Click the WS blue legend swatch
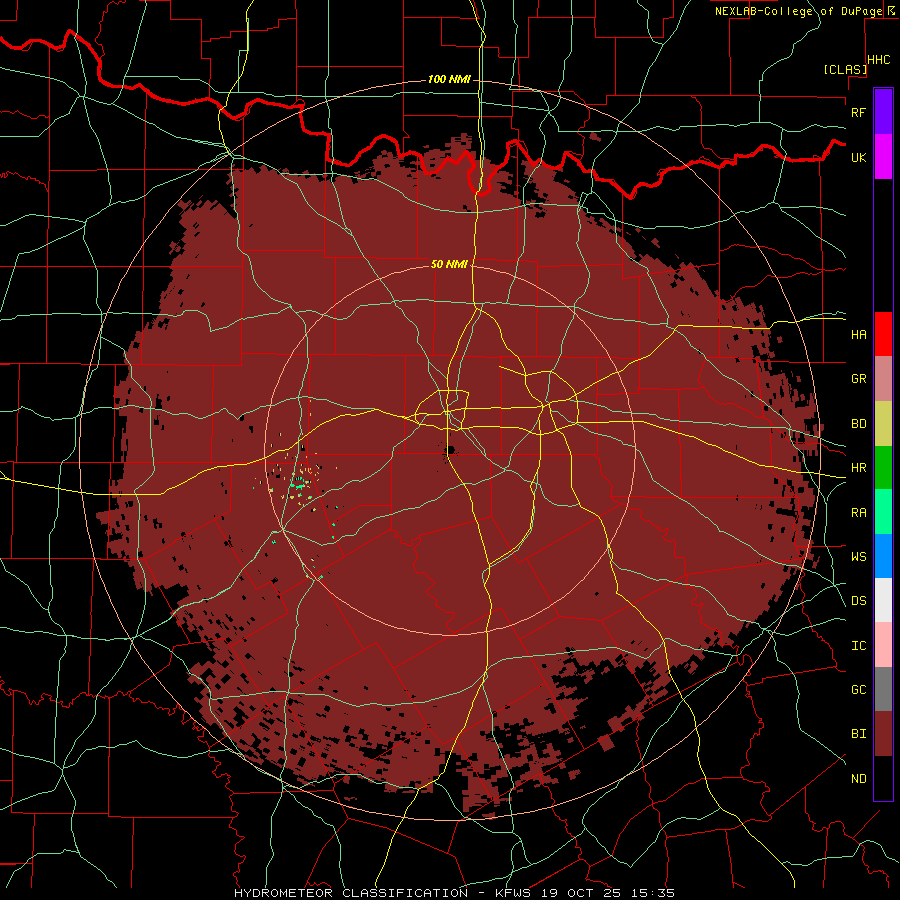The width and height of the screenshot is (900, 900). pos(883,556)
